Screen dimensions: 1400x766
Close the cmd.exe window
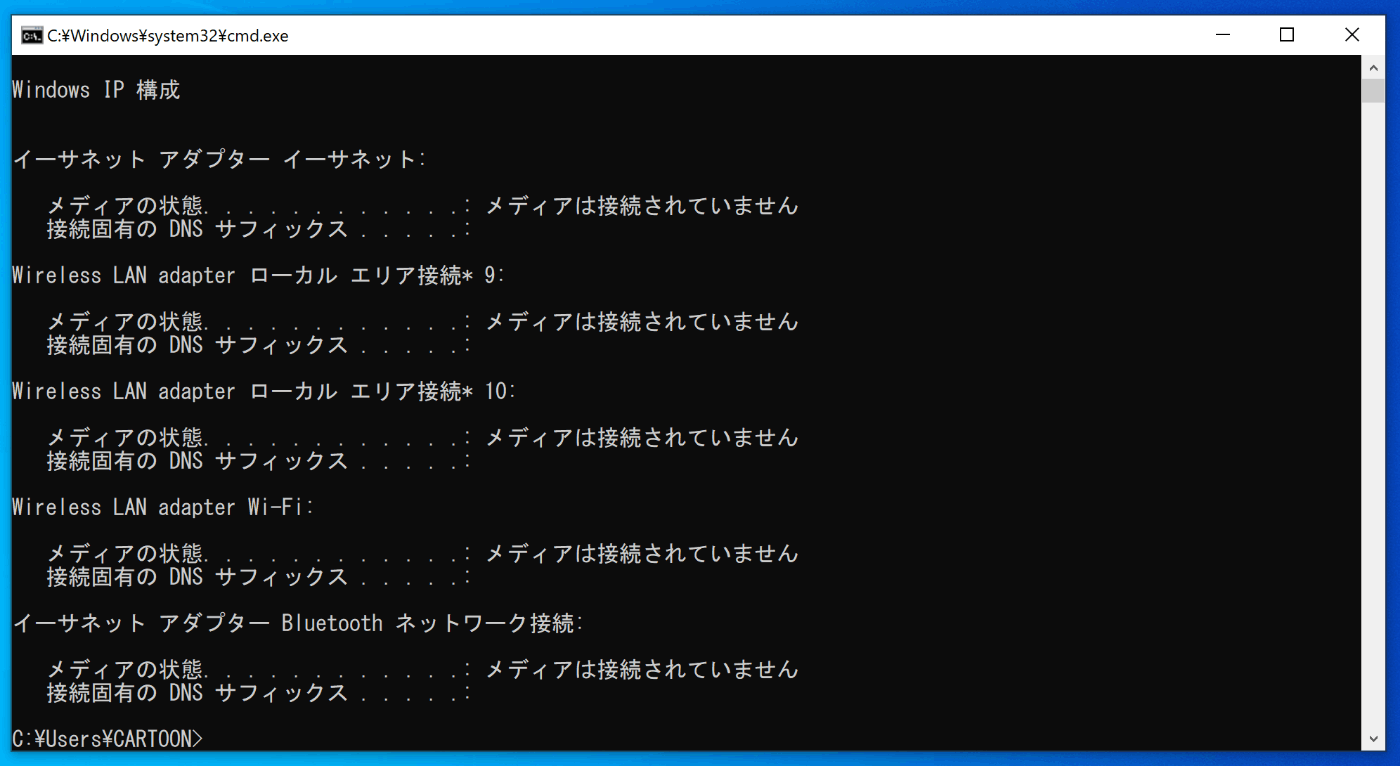[1352, 35]
